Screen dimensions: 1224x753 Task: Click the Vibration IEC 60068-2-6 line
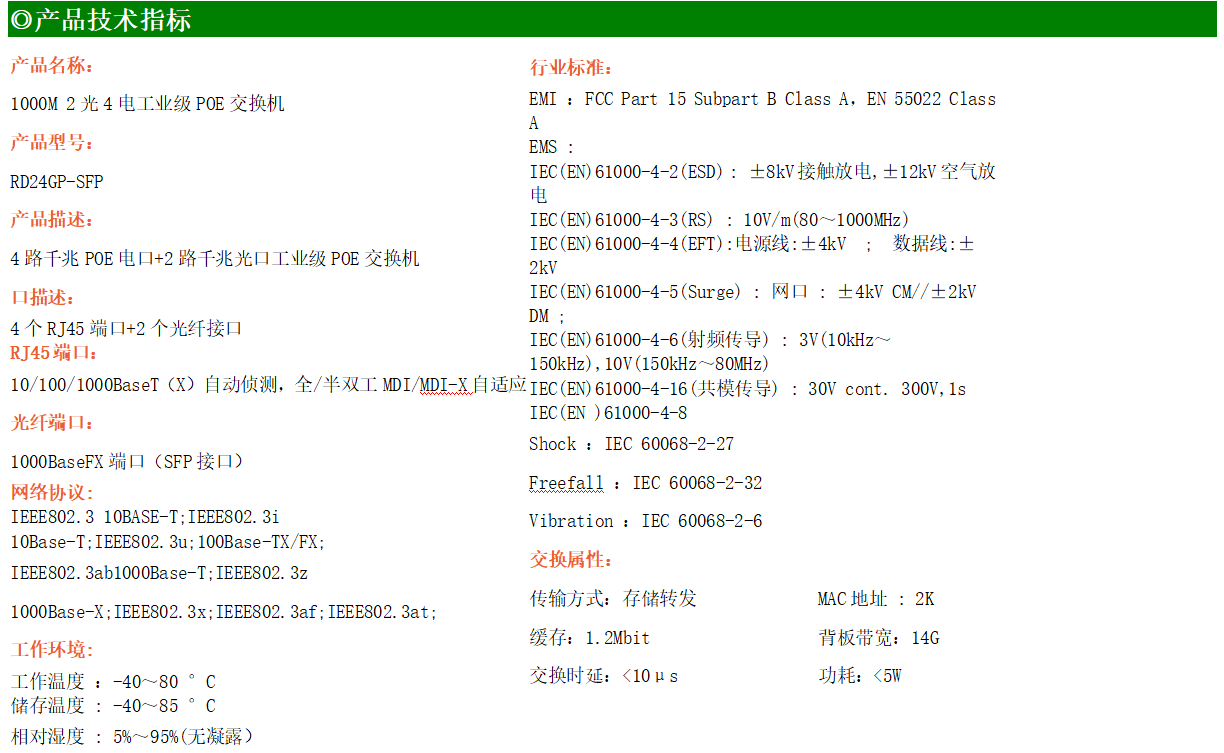[x=645, y=521]
